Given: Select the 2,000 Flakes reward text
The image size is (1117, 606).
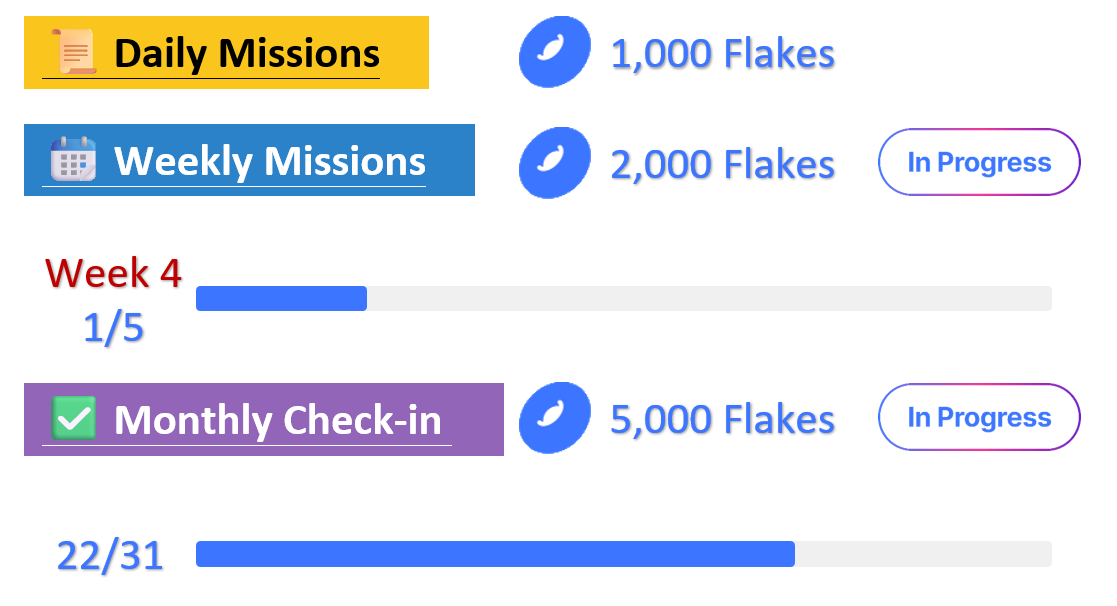Looking at the screenshot, I should point(722,164).
